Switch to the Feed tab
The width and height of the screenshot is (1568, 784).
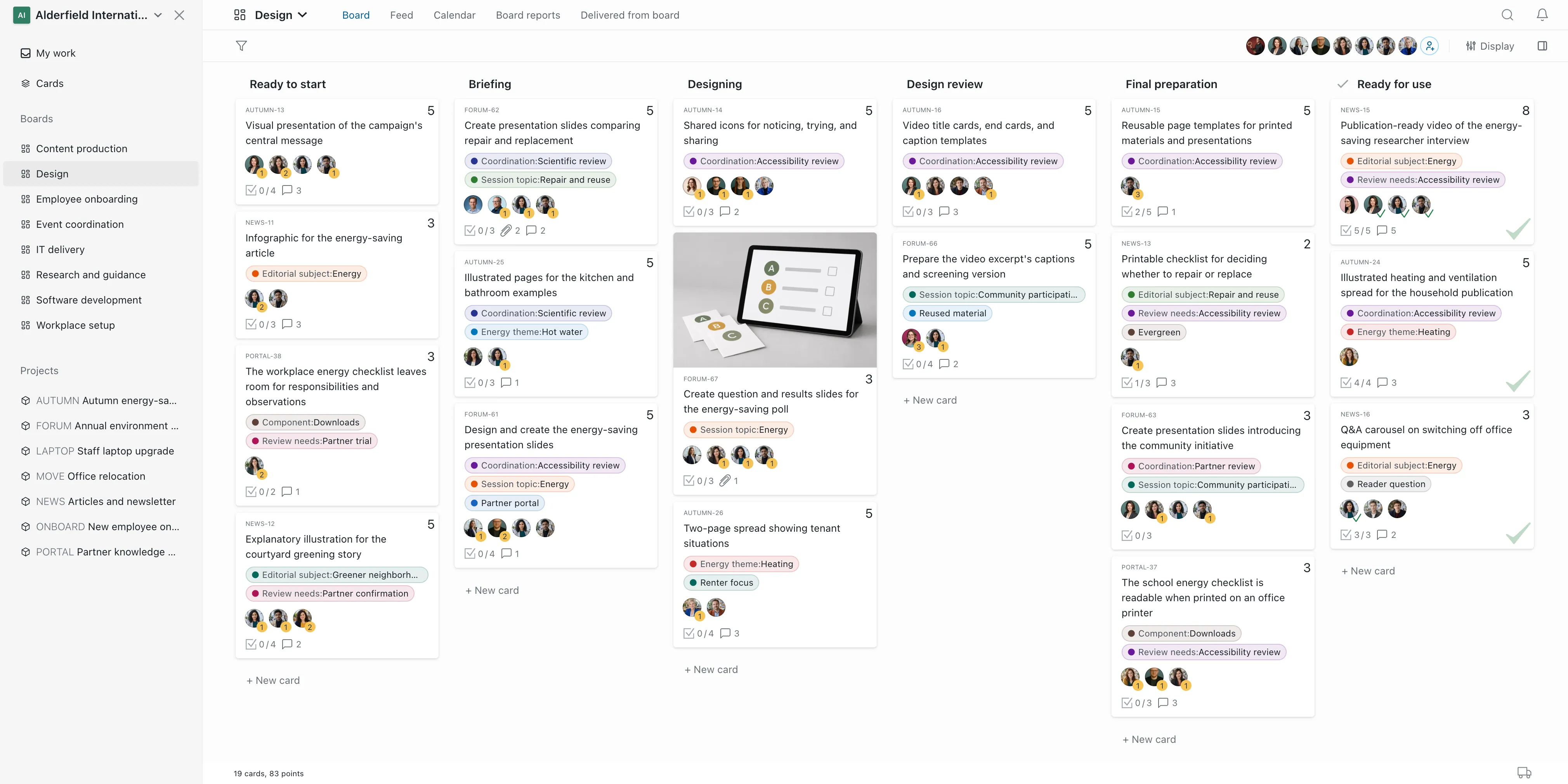(x=401, y=15)
